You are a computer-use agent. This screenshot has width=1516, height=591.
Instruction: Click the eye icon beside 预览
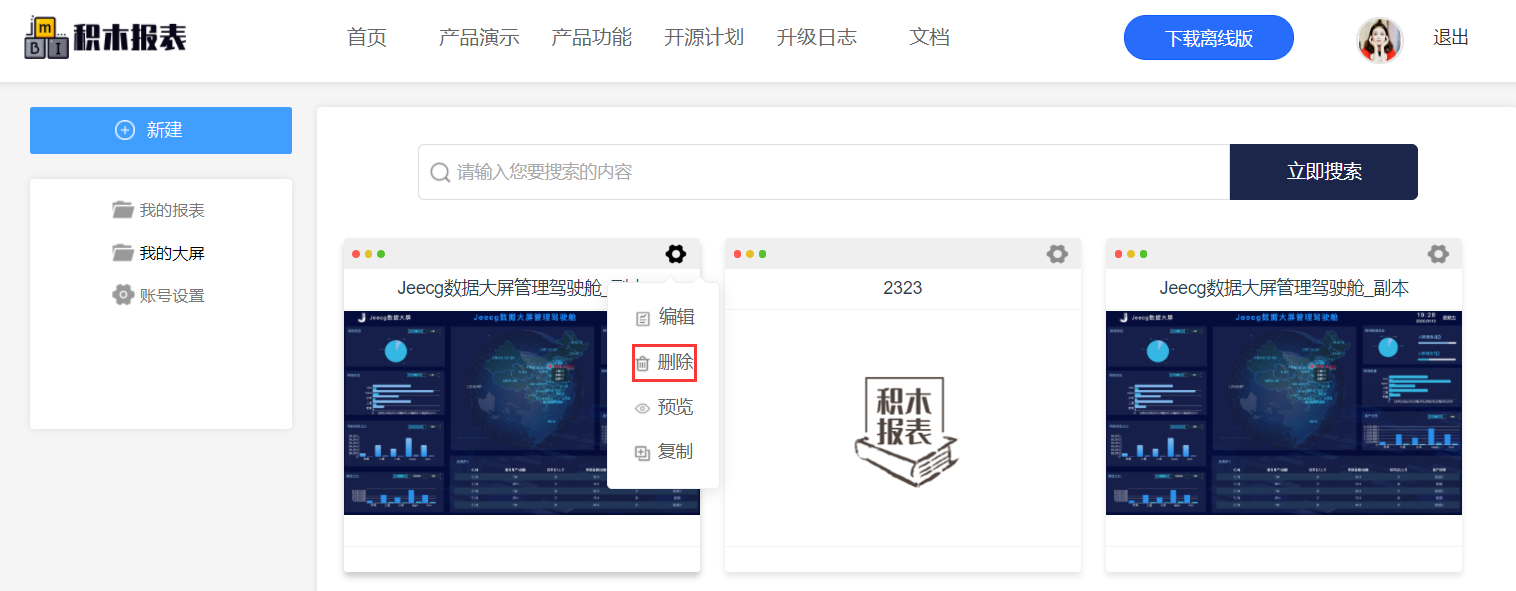click(643, 408)
